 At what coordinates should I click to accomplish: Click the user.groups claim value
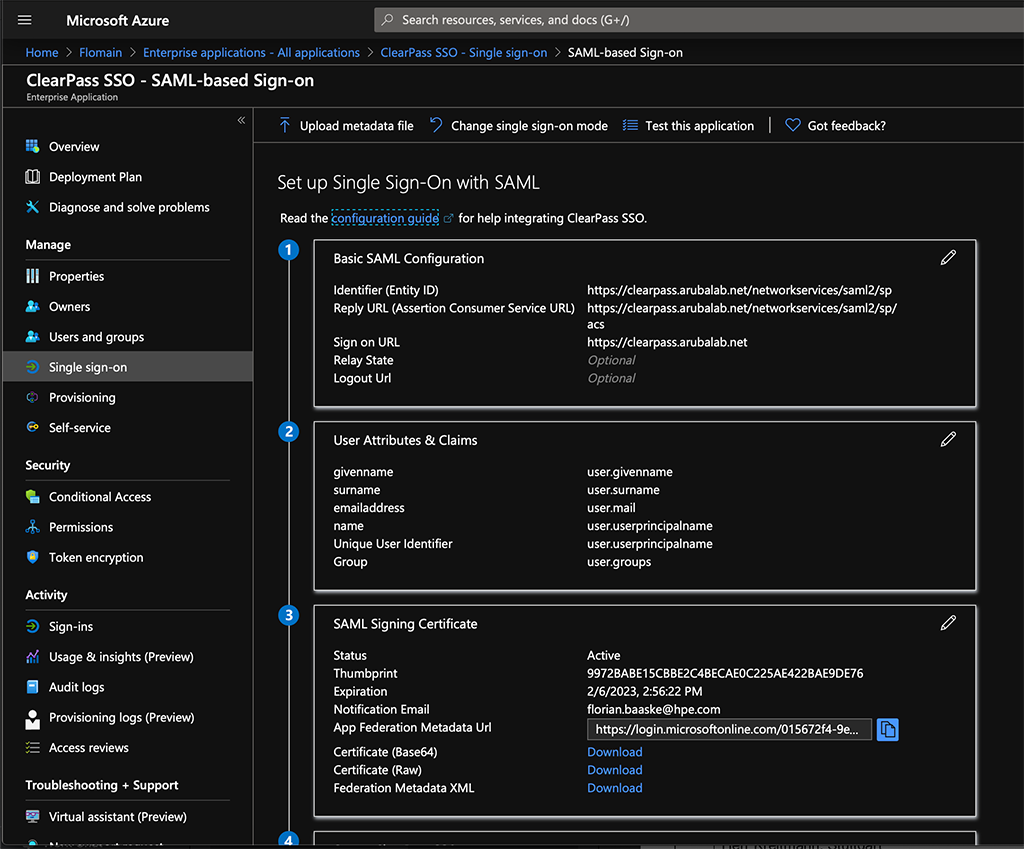619,562
